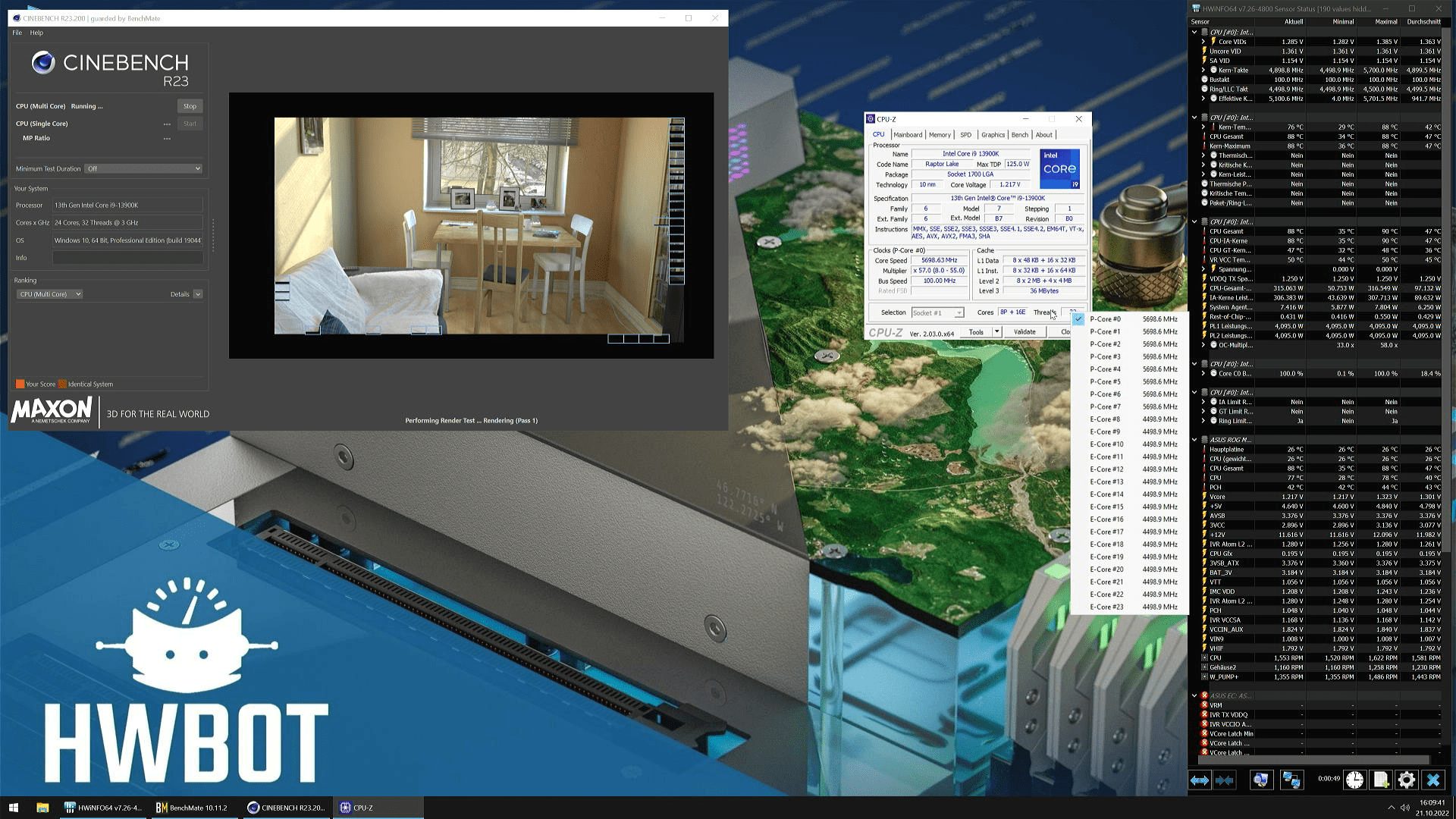1456x819 pixels.
Task: Click the Cinebench Info input field
Action: (x=127, y=258)
